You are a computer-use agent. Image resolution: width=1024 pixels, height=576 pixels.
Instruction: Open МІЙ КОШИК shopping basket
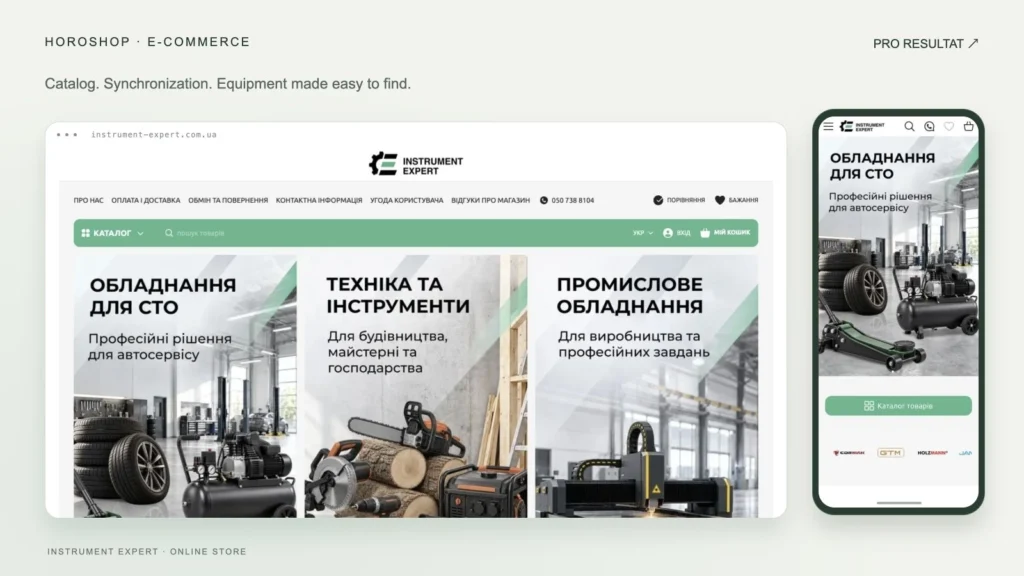(725, 233)
